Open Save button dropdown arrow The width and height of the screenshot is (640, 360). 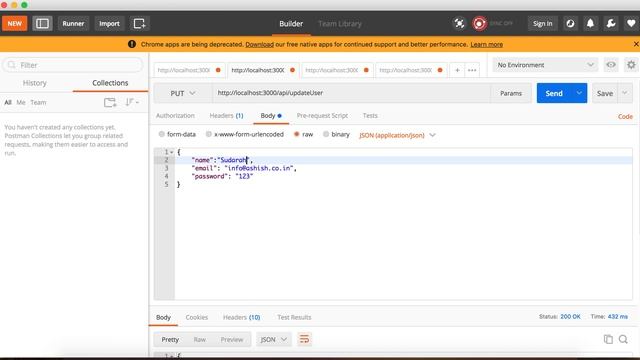coord(624,93)
